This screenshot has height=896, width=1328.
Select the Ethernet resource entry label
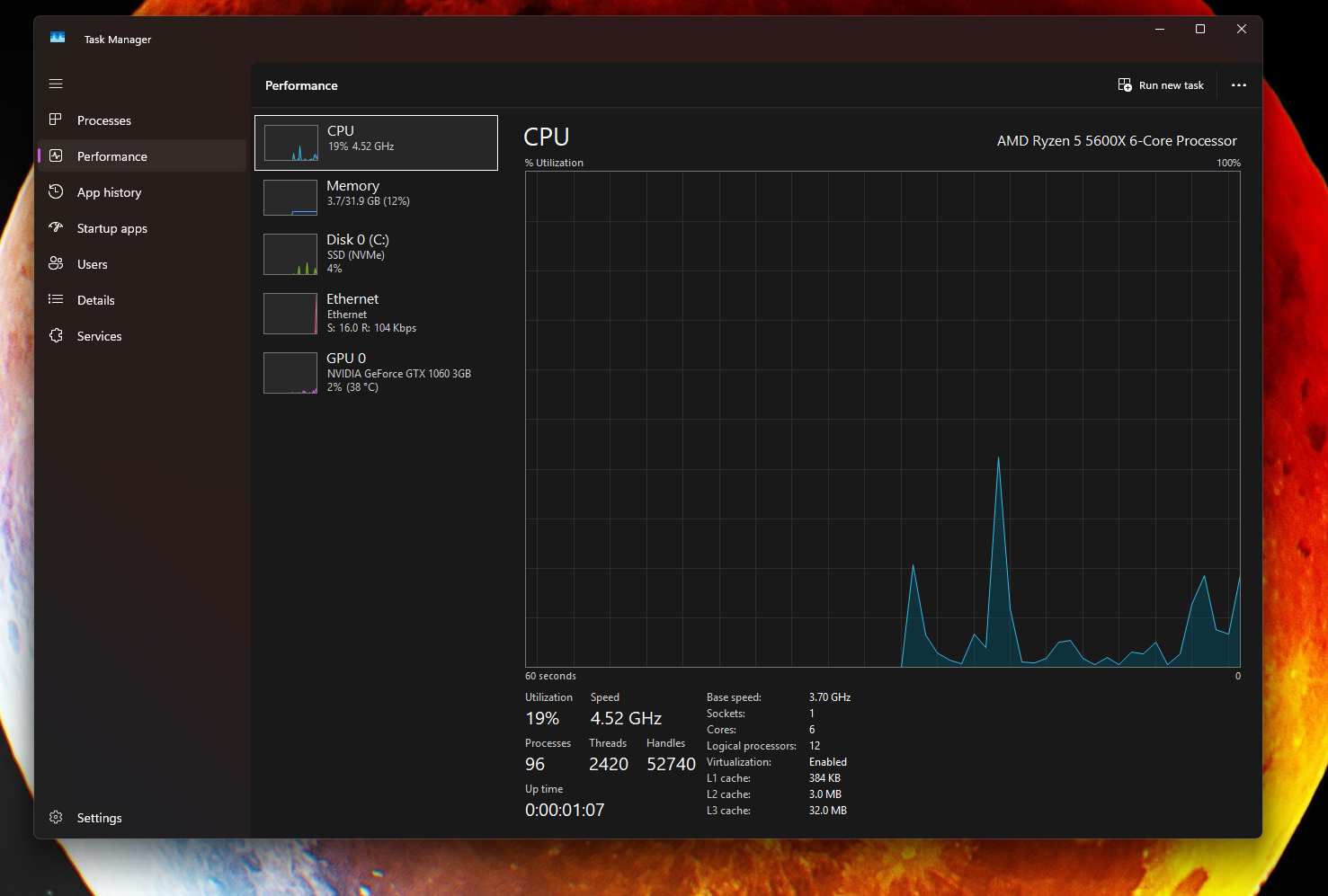[x=352, y=298]
